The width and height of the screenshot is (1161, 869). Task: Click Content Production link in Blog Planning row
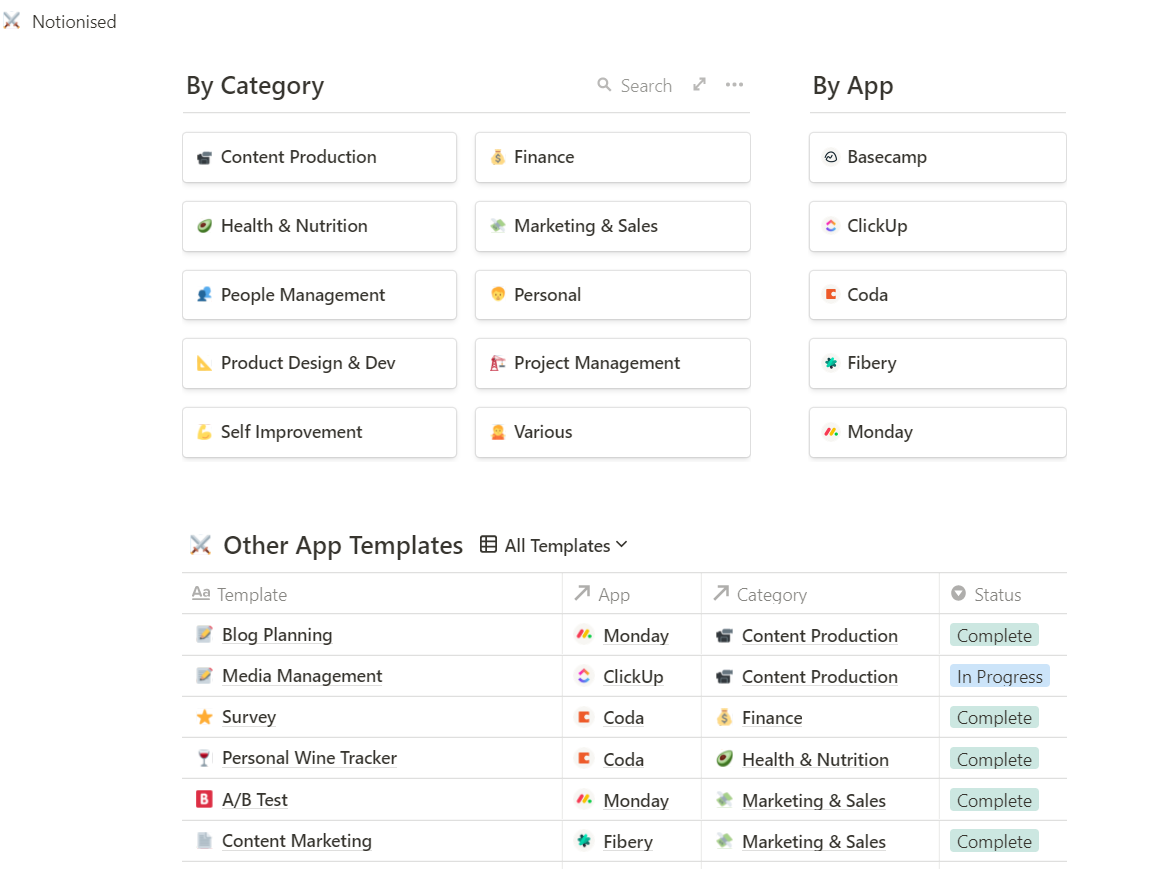(820, 635)
